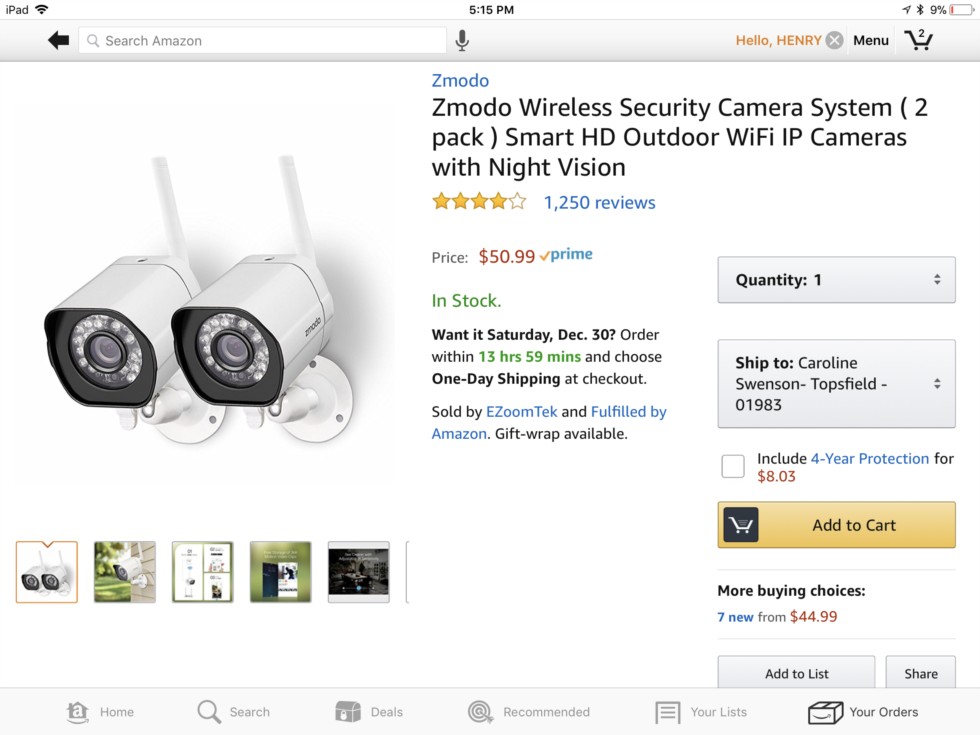Open the Deals tab
This screenshot has width=980, height=735.
tap(348, 712)
